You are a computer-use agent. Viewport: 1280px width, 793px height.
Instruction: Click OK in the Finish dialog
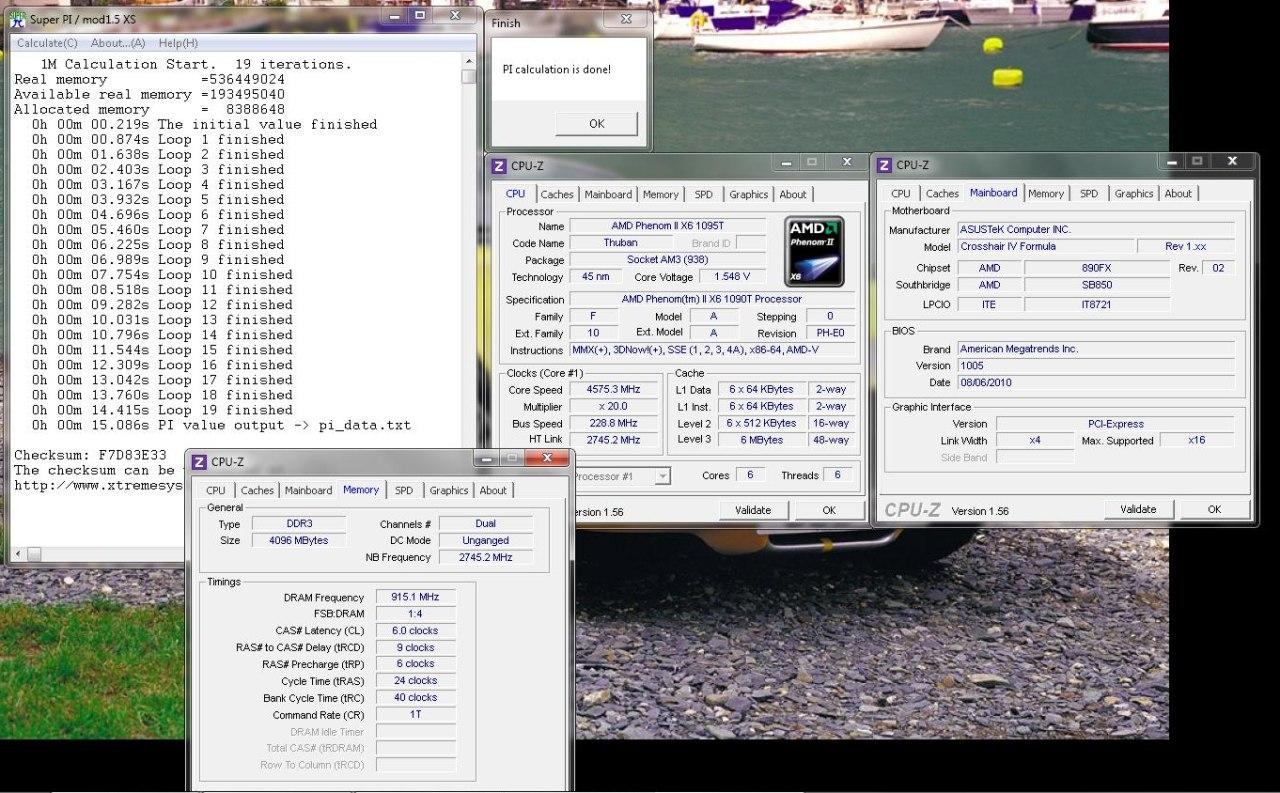tap(597, 124)
